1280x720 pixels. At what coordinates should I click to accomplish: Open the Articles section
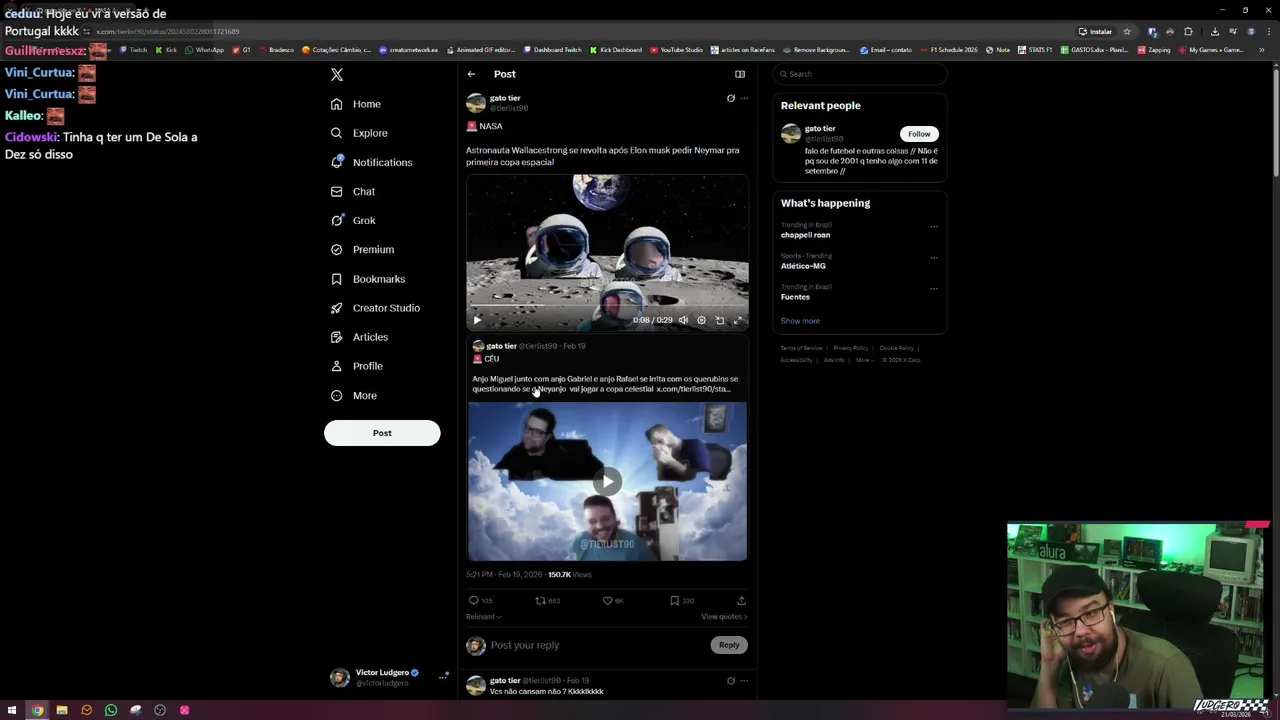(x=359, y=337)
